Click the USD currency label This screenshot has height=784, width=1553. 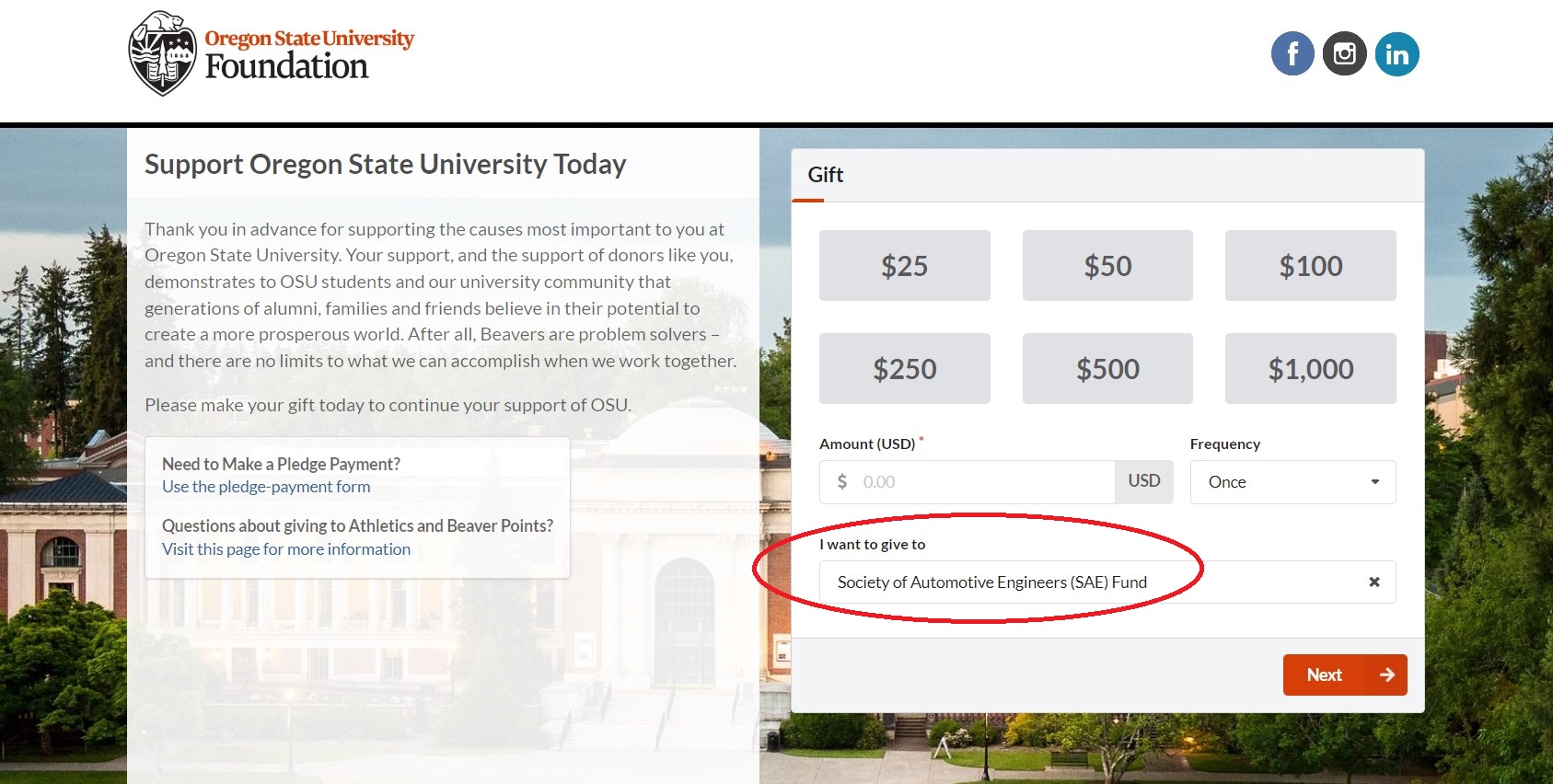1144,481
